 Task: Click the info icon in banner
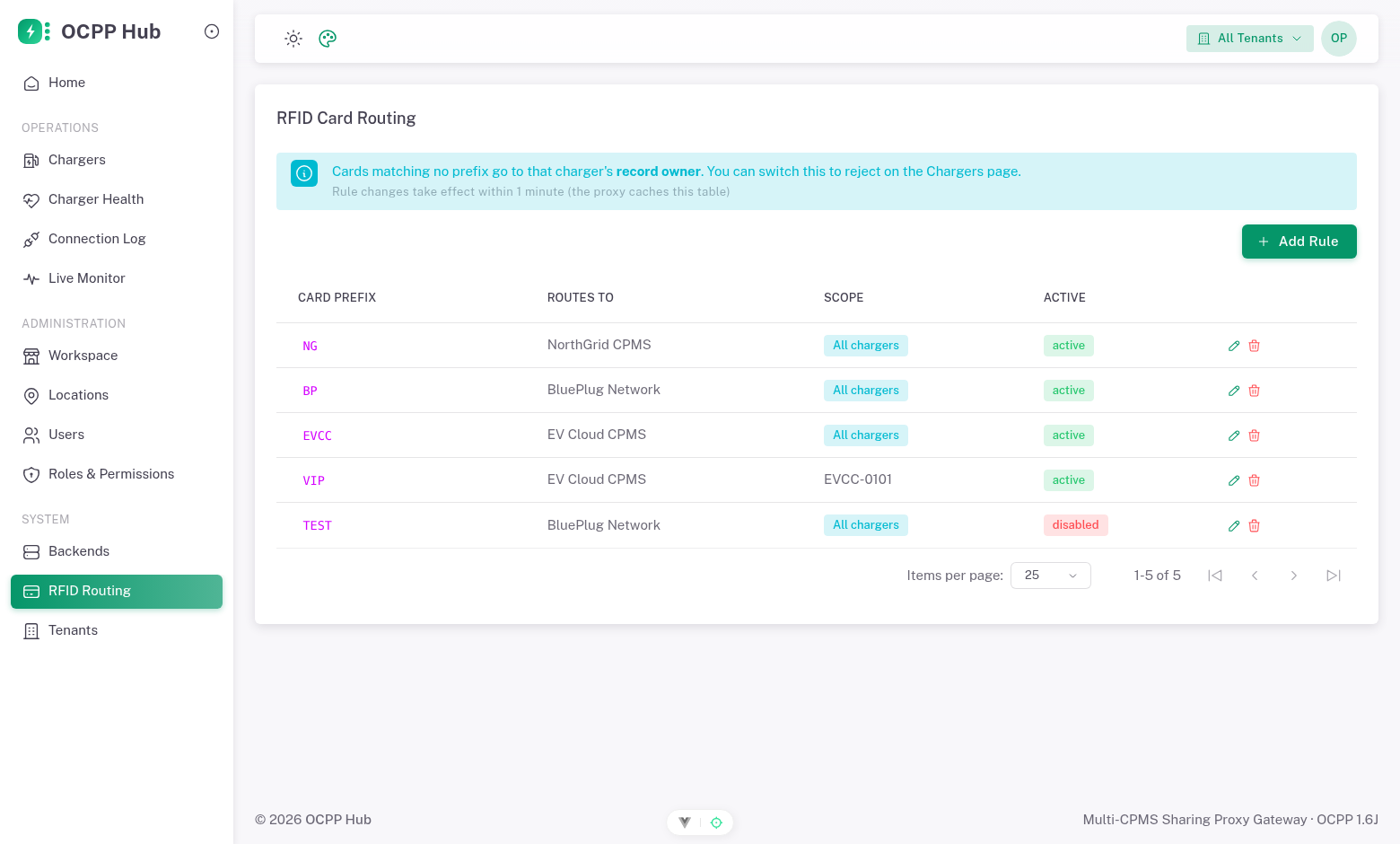[304, 173]
